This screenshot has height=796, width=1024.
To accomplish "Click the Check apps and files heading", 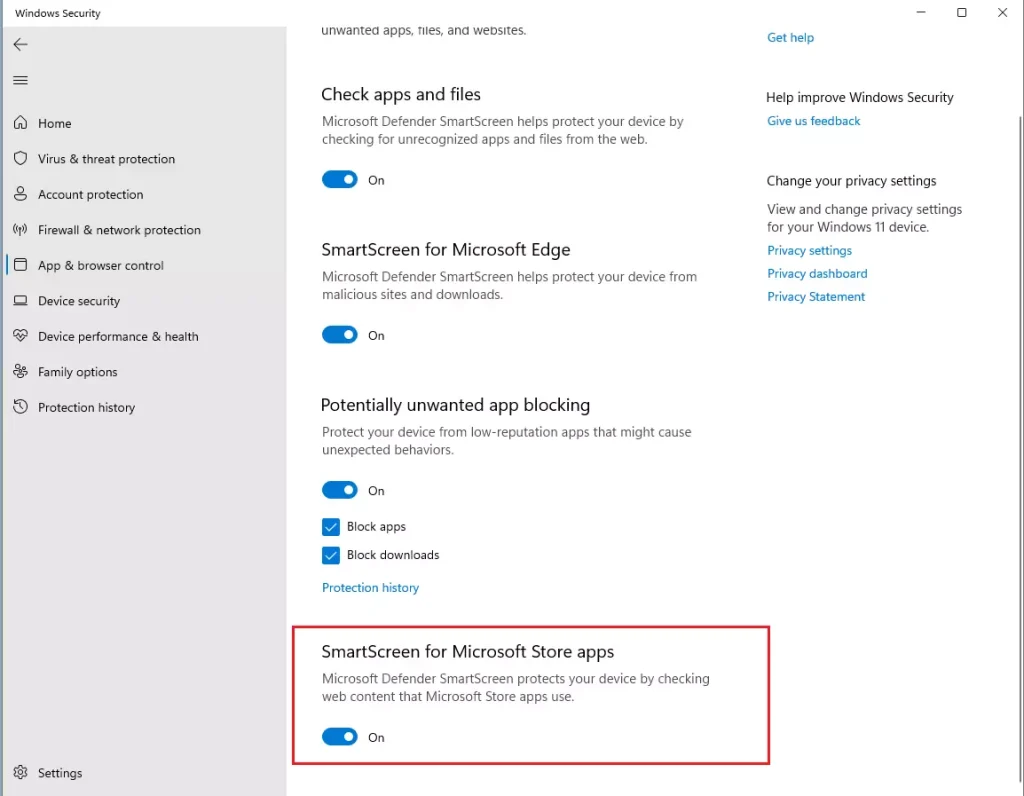I will (400, 95).
